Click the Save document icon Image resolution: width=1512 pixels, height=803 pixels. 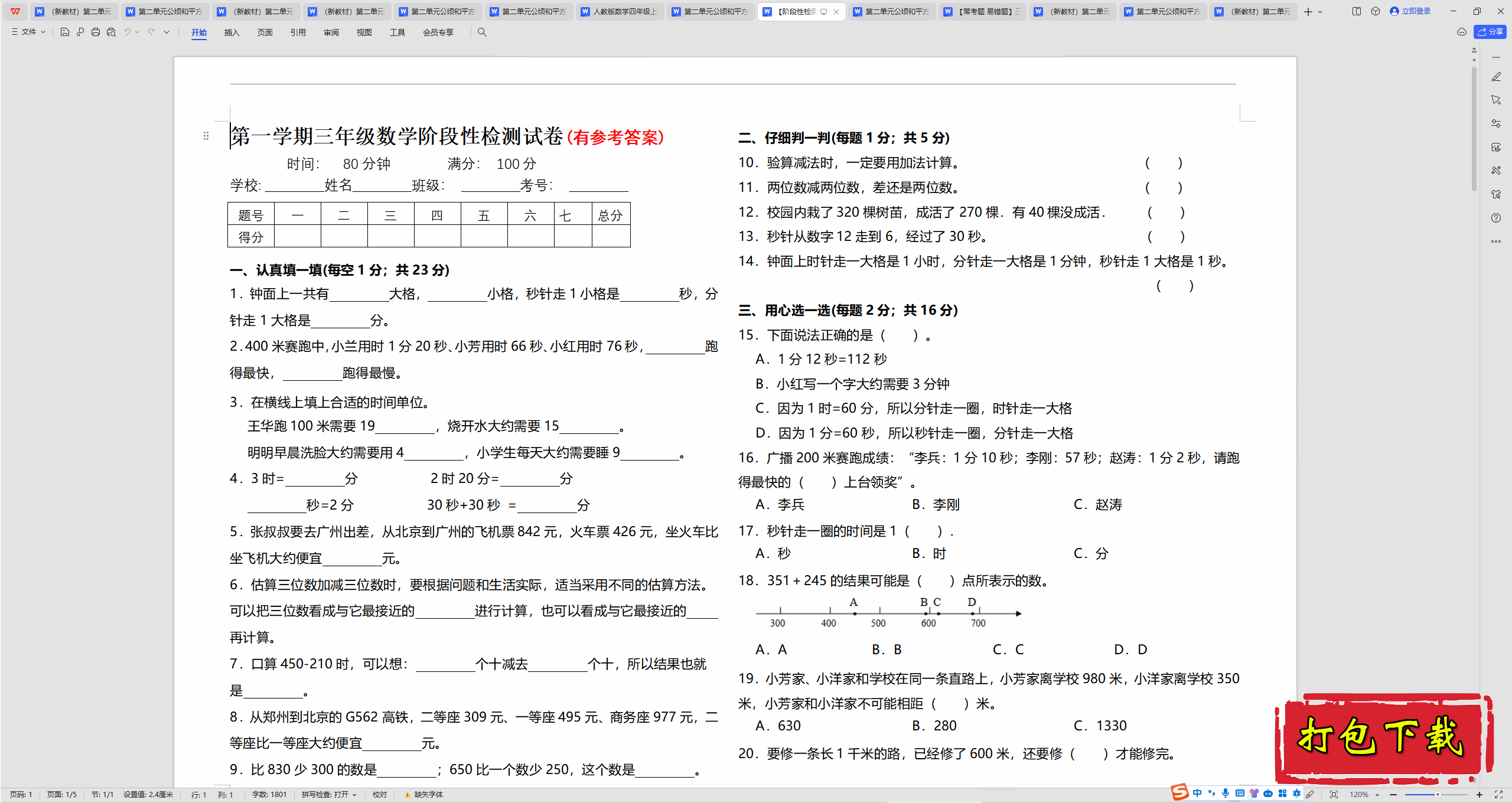65,32
